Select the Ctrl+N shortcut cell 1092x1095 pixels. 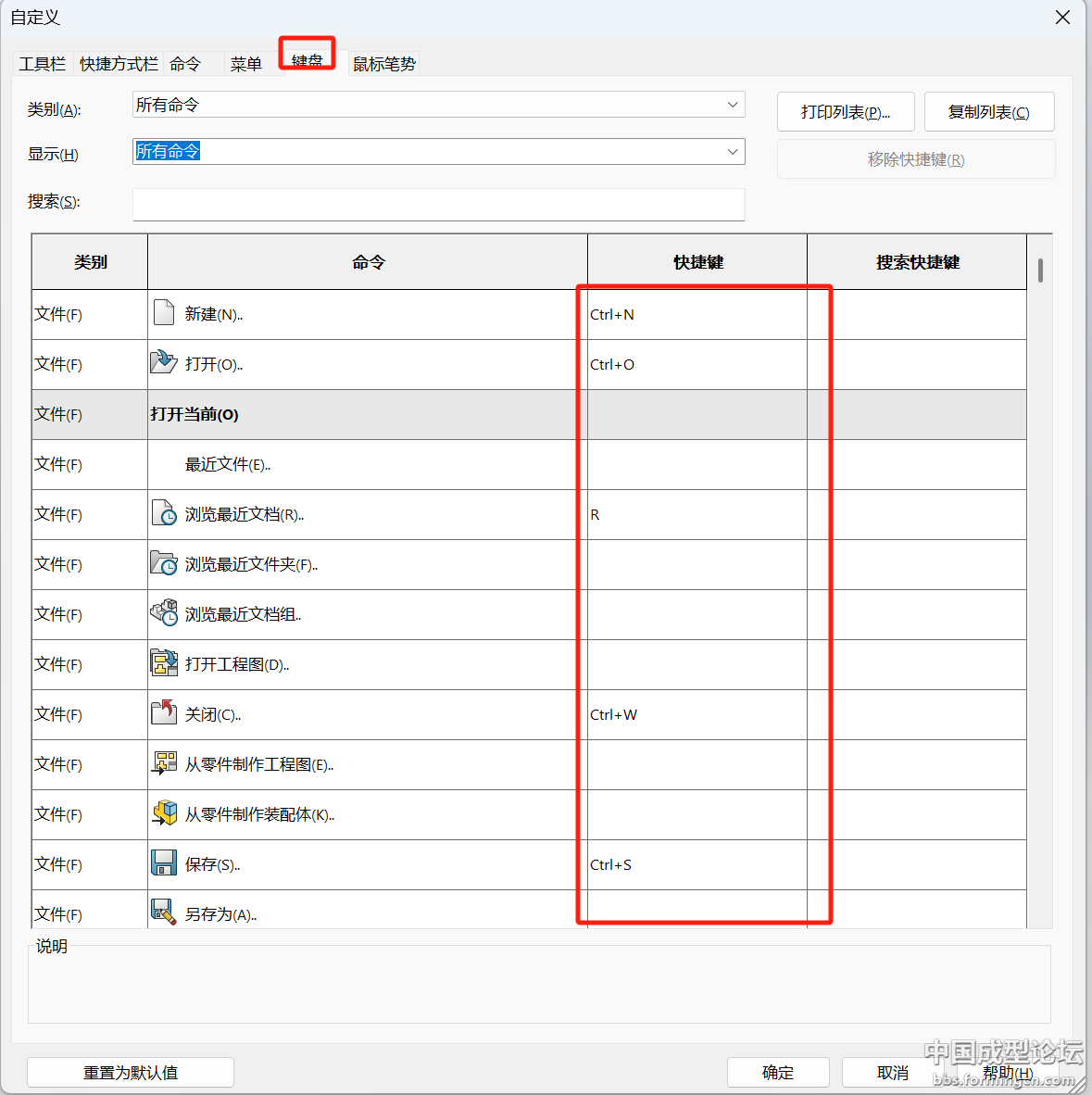pyautogui.click(x=697, y=314)
